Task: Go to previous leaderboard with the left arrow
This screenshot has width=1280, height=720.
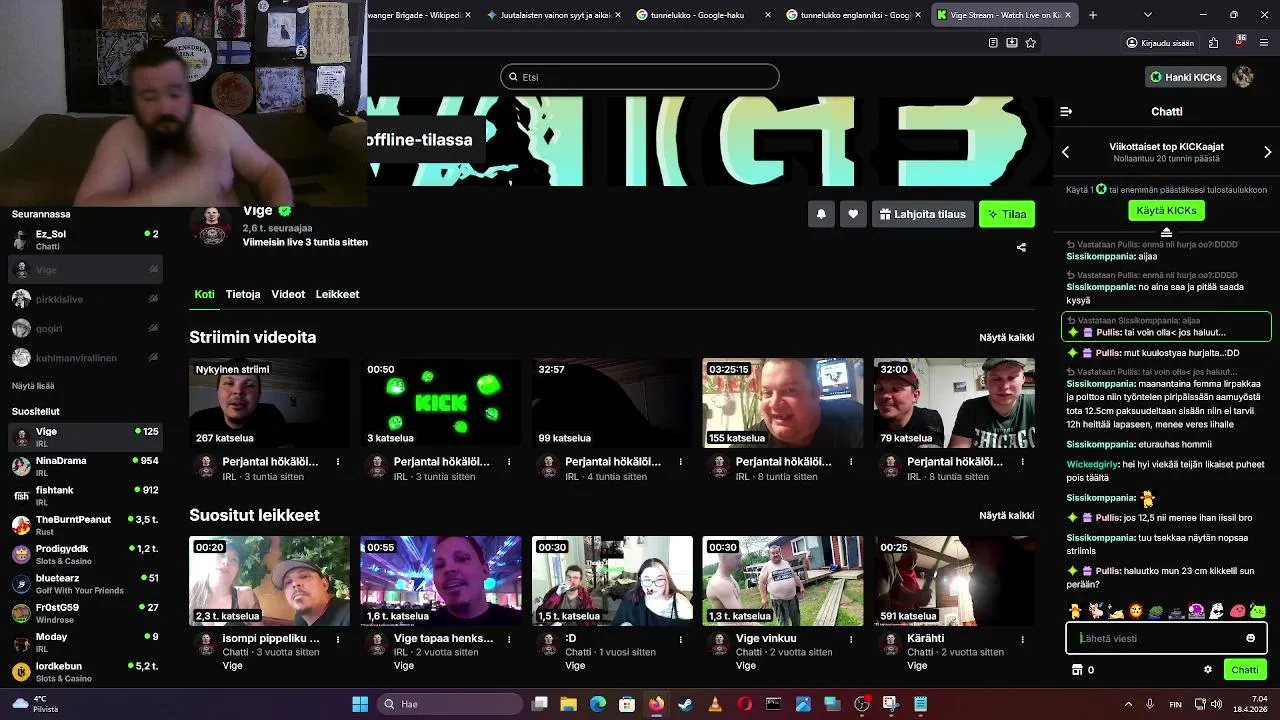Action: click(1066, 152)
